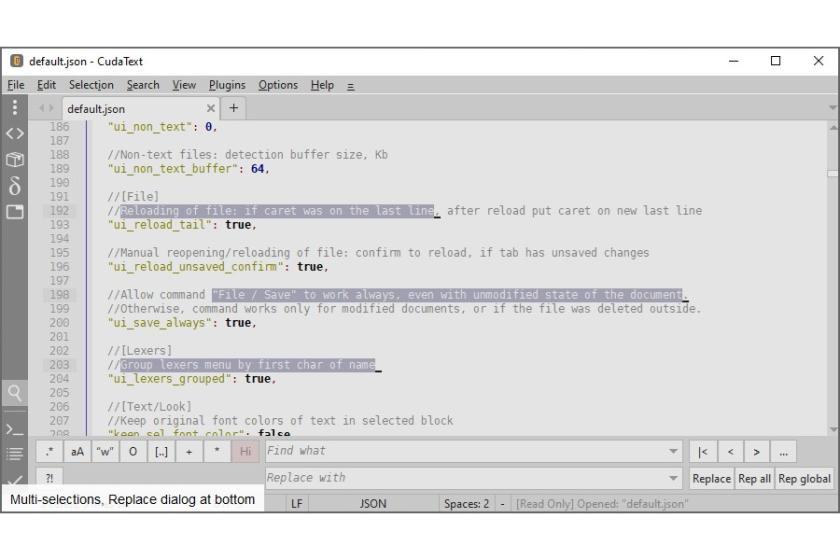Open the tabs dropdown arrow at far right
840x560 pixels.
click(832, 108)
